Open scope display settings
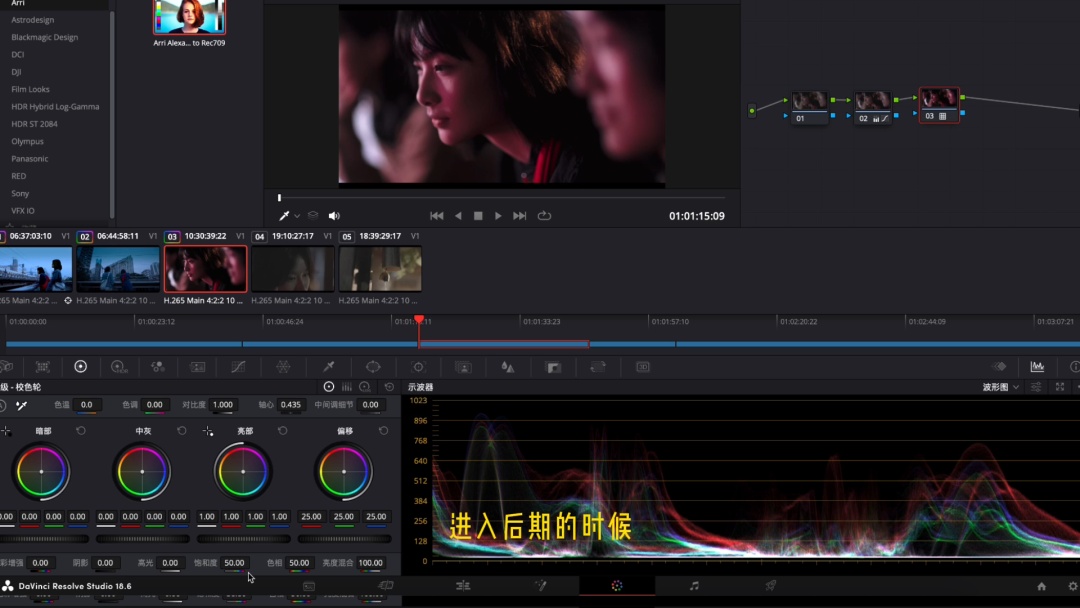1080x608 pixels. click(1036, 387)
